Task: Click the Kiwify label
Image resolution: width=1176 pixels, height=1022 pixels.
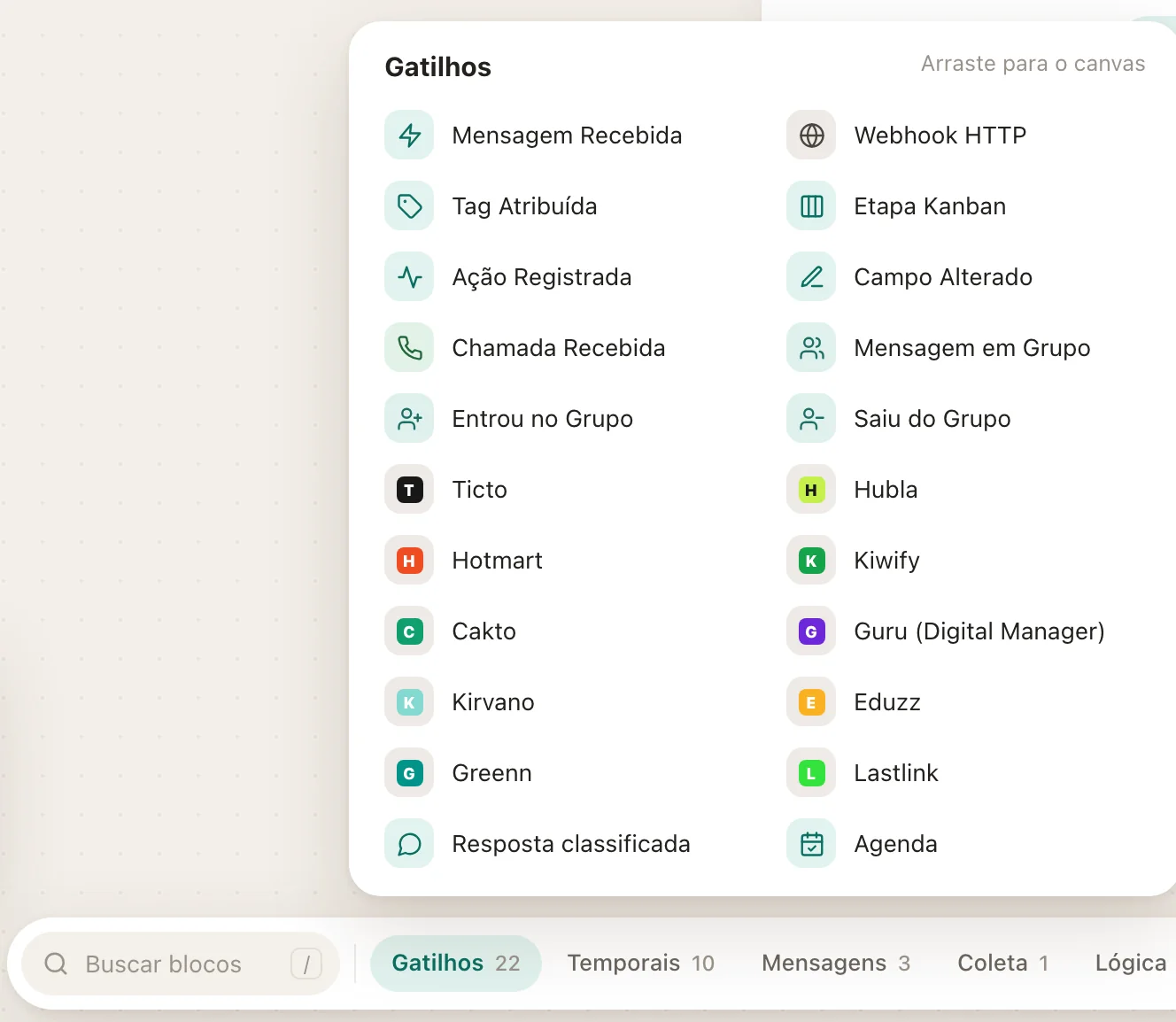Action: point(886,561)
